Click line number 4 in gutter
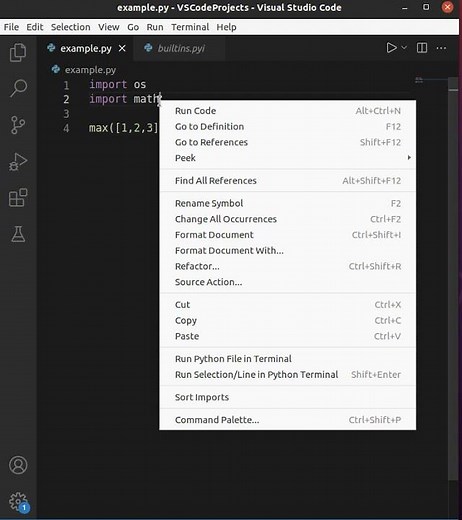The width and height of the screenshot is (462, 520). pos(66,128)
